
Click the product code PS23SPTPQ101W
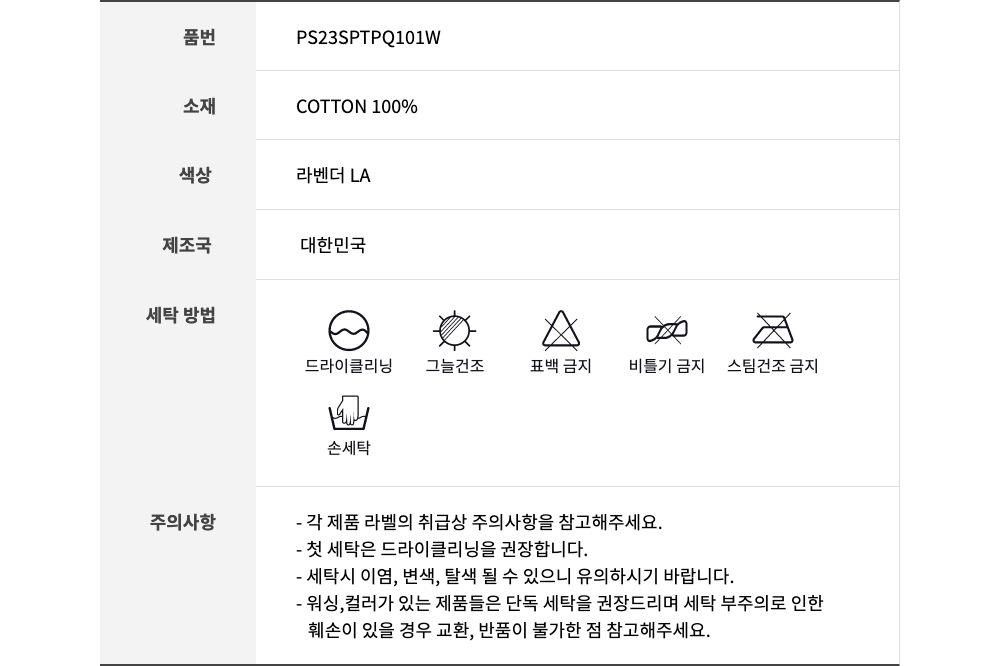[368, 38]
